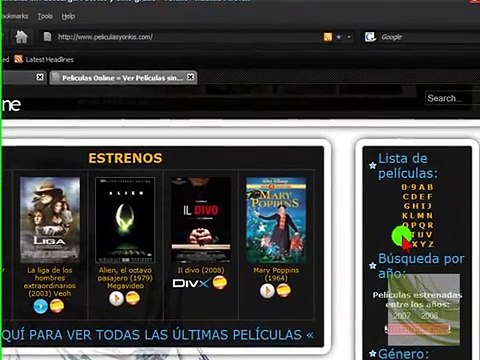The height and width of the screenshot is (360, 480).
Task: Click the Latest Headlines RSS icon
Action: (19, 59)
